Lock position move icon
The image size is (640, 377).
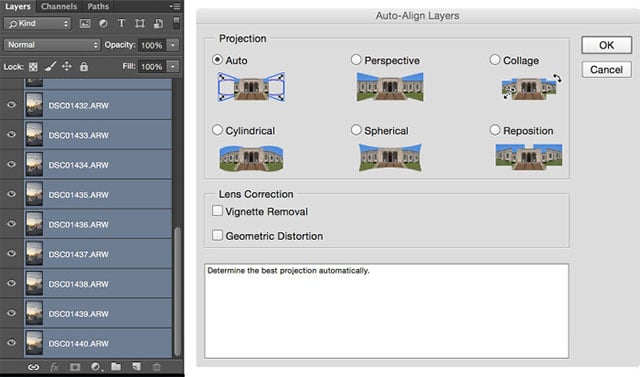(x=67, y=66)
